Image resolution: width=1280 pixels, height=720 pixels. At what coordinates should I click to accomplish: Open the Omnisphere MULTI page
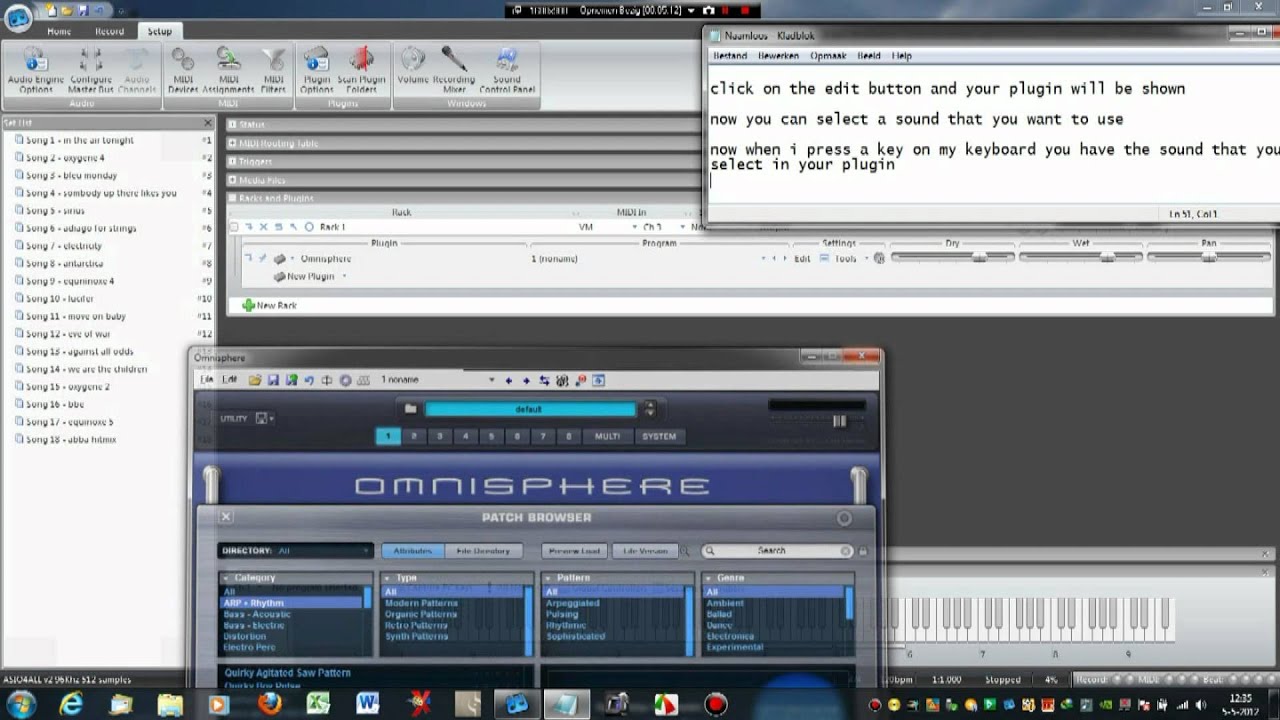click(608, 436)
